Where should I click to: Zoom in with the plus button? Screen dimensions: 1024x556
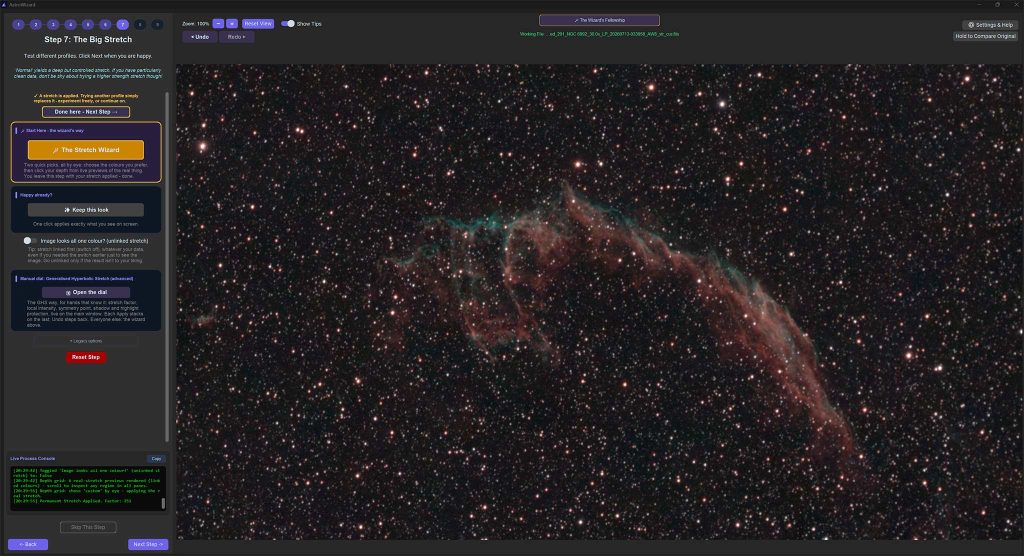pyautogui.click(x=232, y=24)
